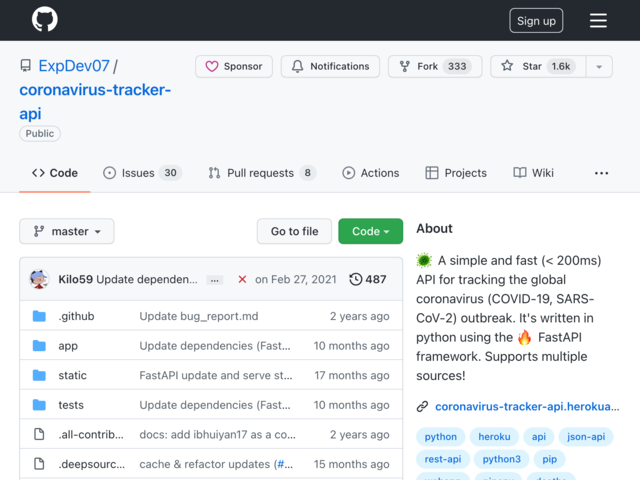Open the FastAPI update and serve commit
Screen dimensions: 640x480
tap(216, 375)
